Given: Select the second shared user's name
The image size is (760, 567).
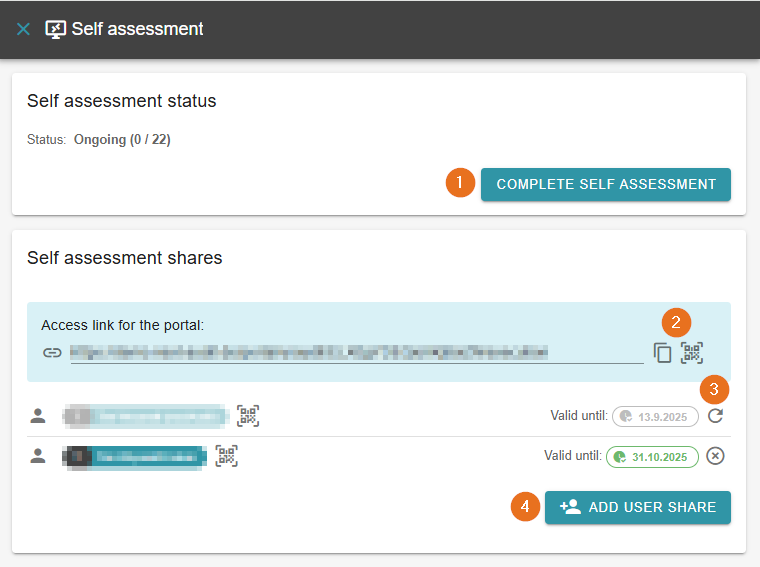Looking at the screenshot, I should (135, 456).
